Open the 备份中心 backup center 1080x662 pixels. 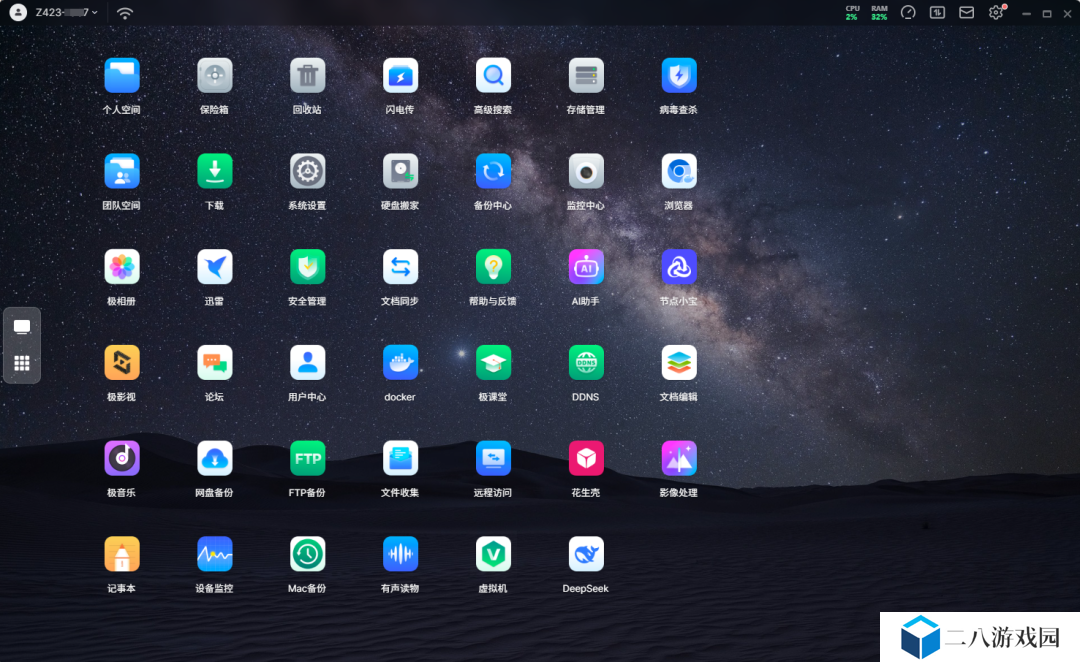click(x=493, y=172)
